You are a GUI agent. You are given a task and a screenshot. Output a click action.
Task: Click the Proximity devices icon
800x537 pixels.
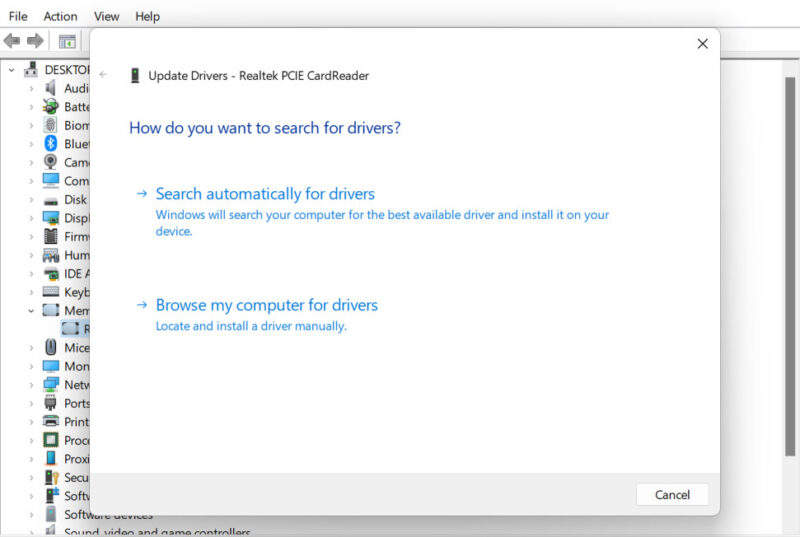point(51,458)
